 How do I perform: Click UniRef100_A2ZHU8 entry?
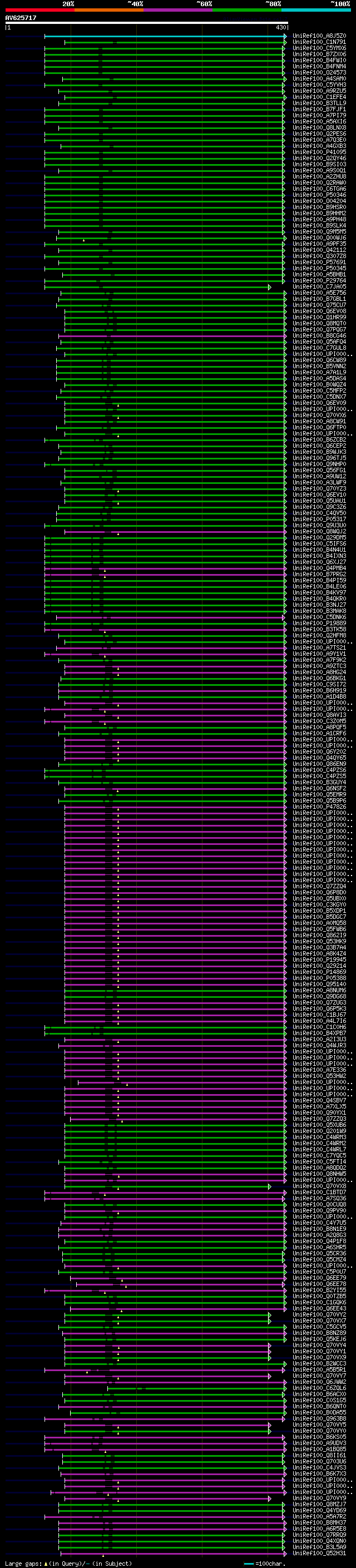319,176
